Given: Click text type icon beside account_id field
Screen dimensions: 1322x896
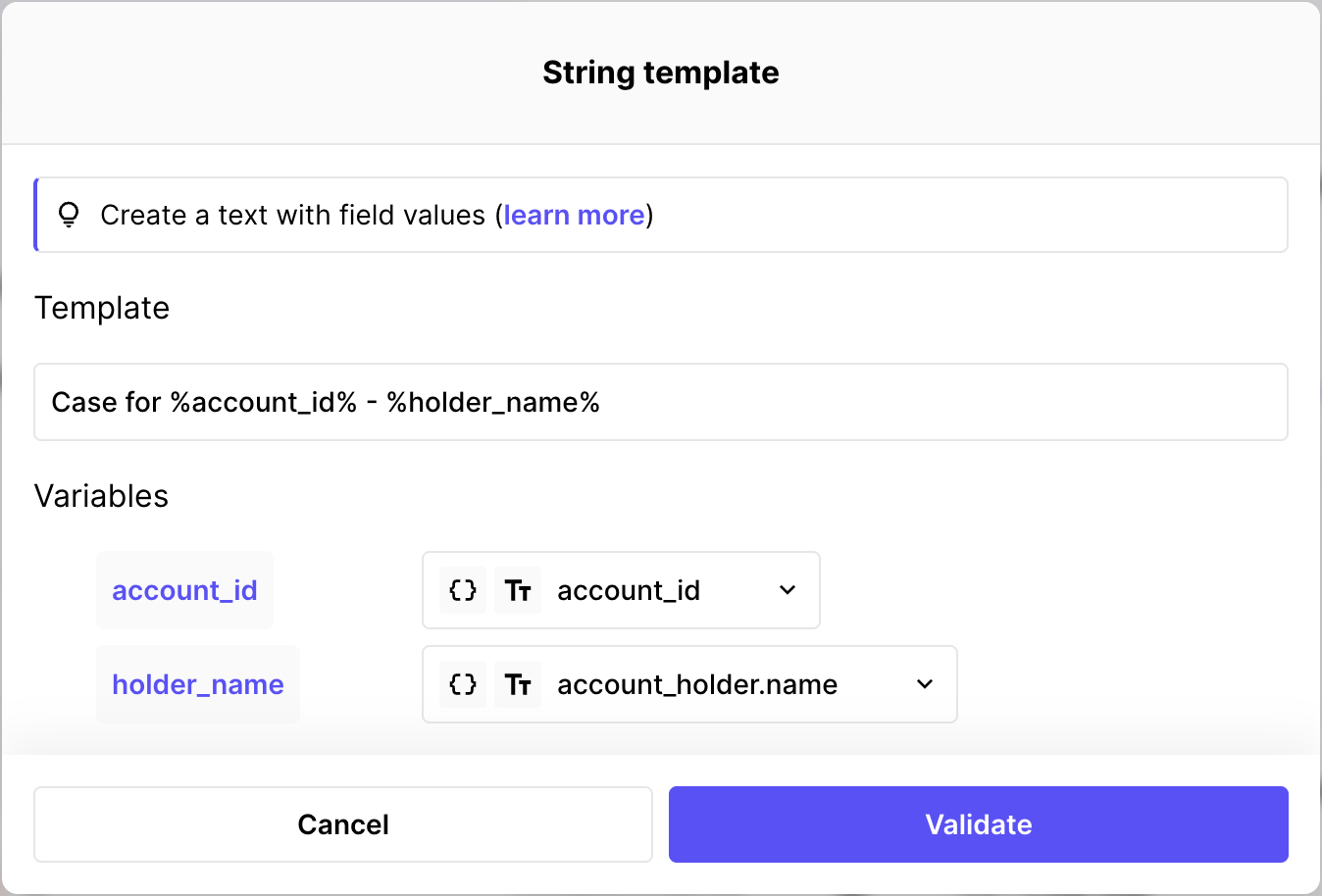Looking at the screenshot, I should click(518, 590).
